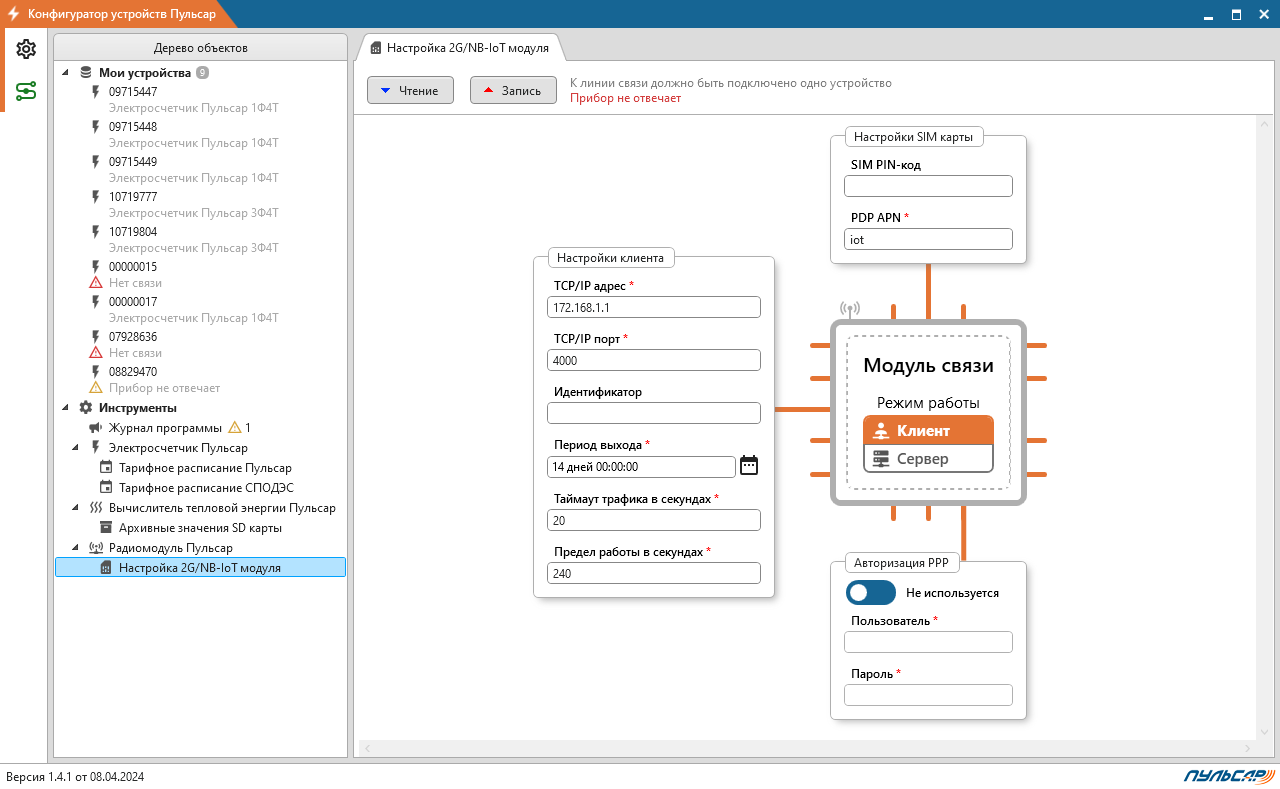Click the antenna signal icon above the module
Image resolution: width=1280 pixels, height=789 pixels.
click(x=850, y=310)
